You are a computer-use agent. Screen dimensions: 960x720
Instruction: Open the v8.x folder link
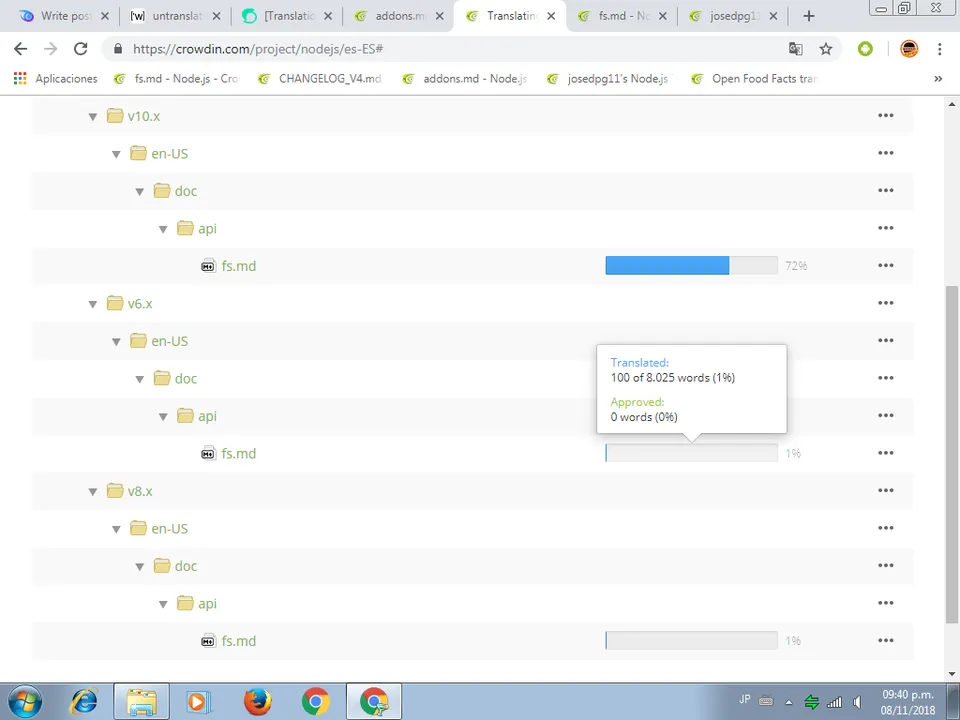coord(140,491)
